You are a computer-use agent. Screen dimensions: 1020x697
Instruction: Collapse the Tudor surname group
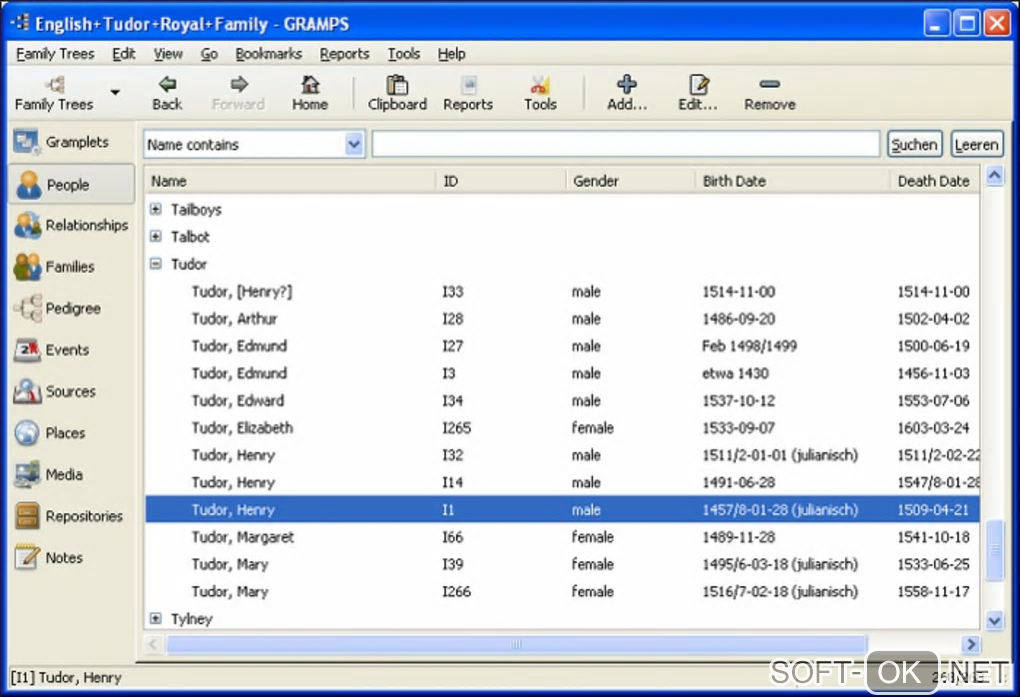pyautogui.click(x=156, y=265)
